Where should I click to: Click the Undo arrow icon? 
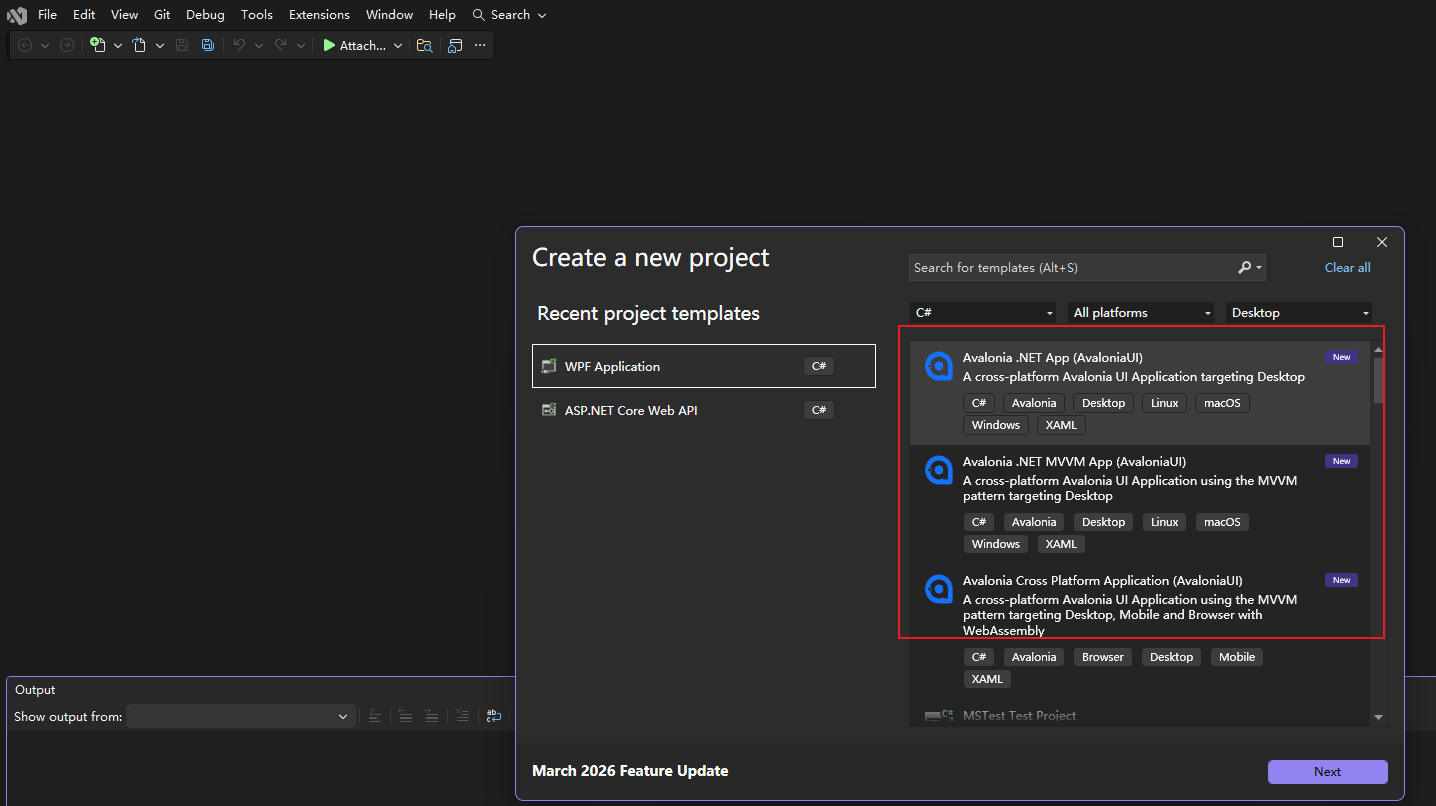tap(239, 45)
